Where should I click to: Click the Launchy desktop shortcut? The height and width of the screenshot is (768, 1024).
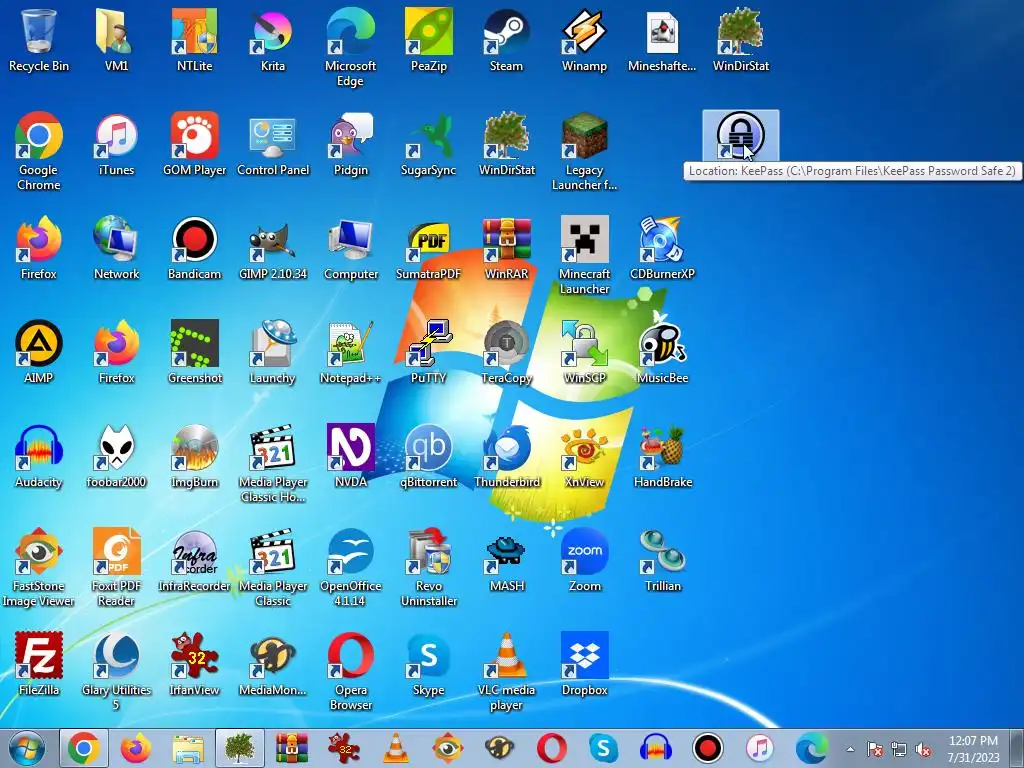(272, 352)
